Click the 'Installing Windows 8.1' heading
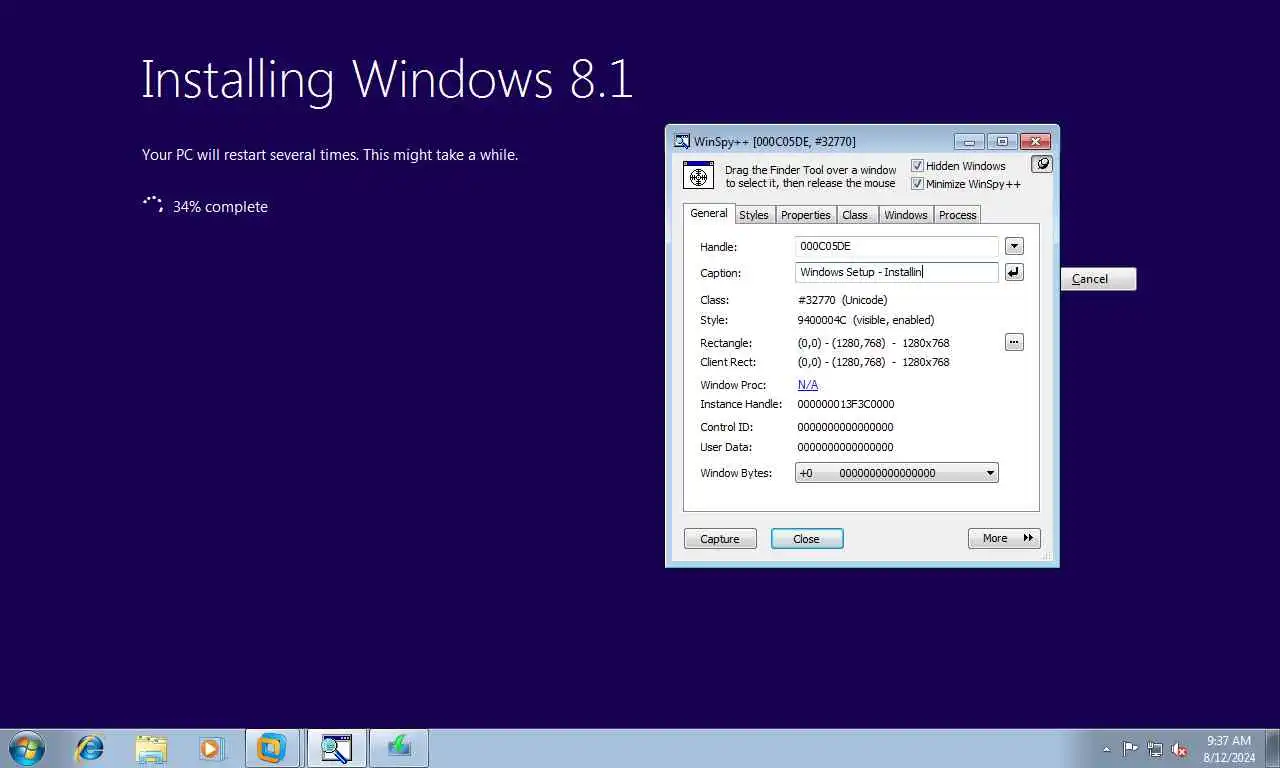This screenshot has height=768, width=1280. pyautogui.click(x=387, y=79)
